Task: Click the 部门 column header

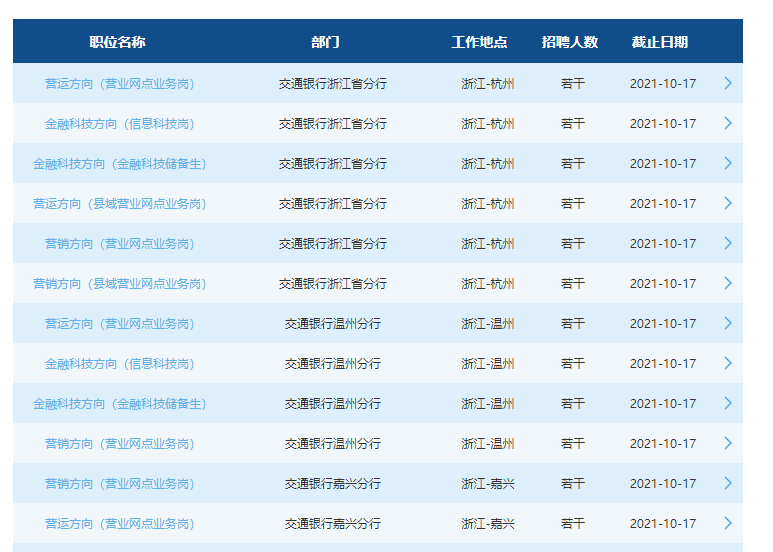Action: (x=325, y=42)
